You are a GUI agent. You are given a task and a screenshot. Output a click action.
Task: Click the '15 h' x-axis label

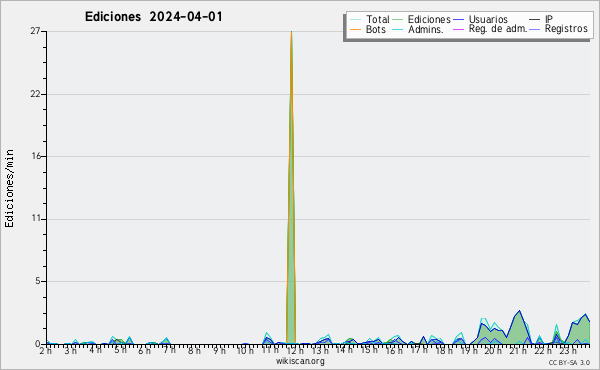point(369,350)
